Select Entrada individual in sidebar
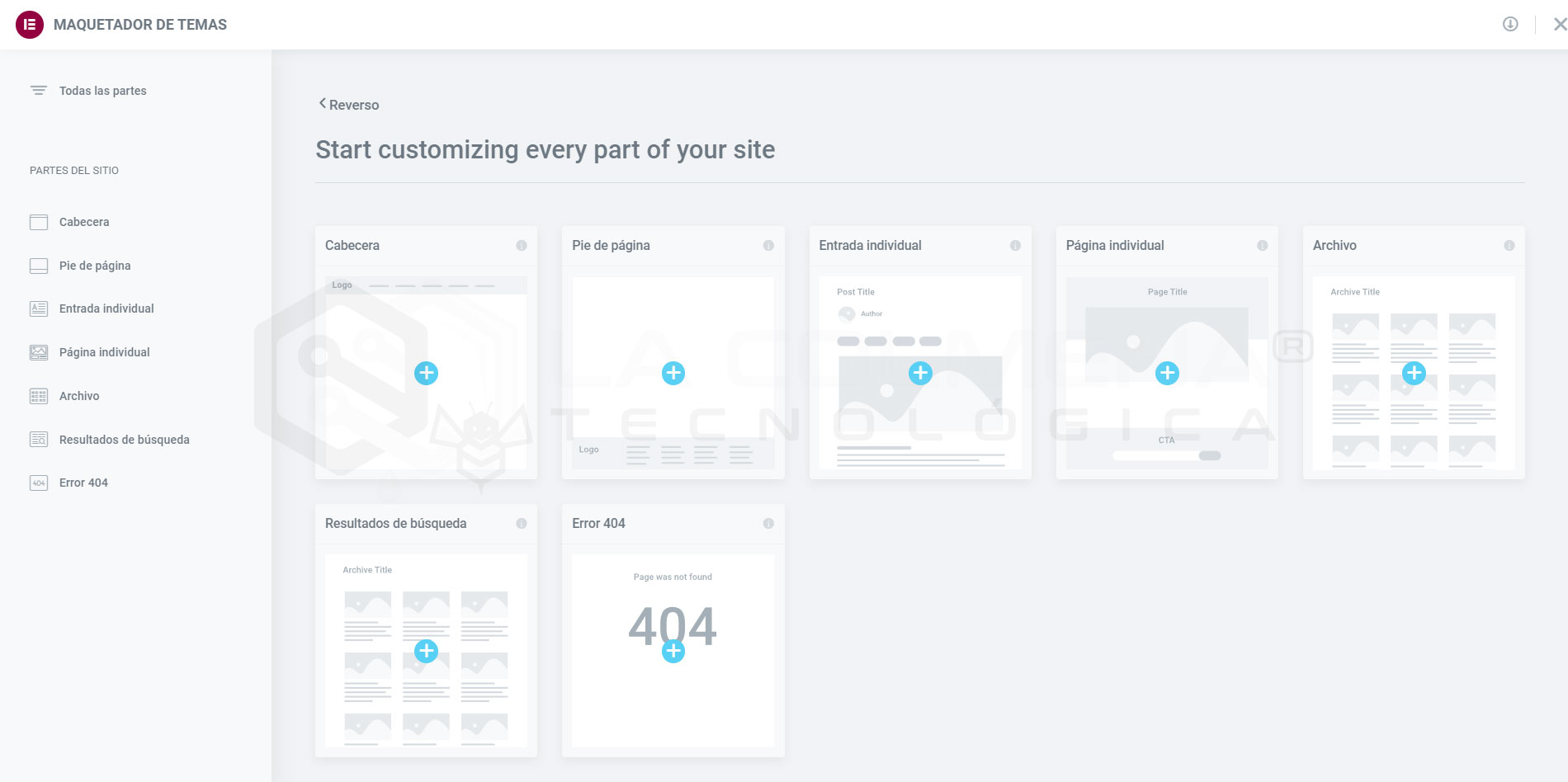 (106, 309)
